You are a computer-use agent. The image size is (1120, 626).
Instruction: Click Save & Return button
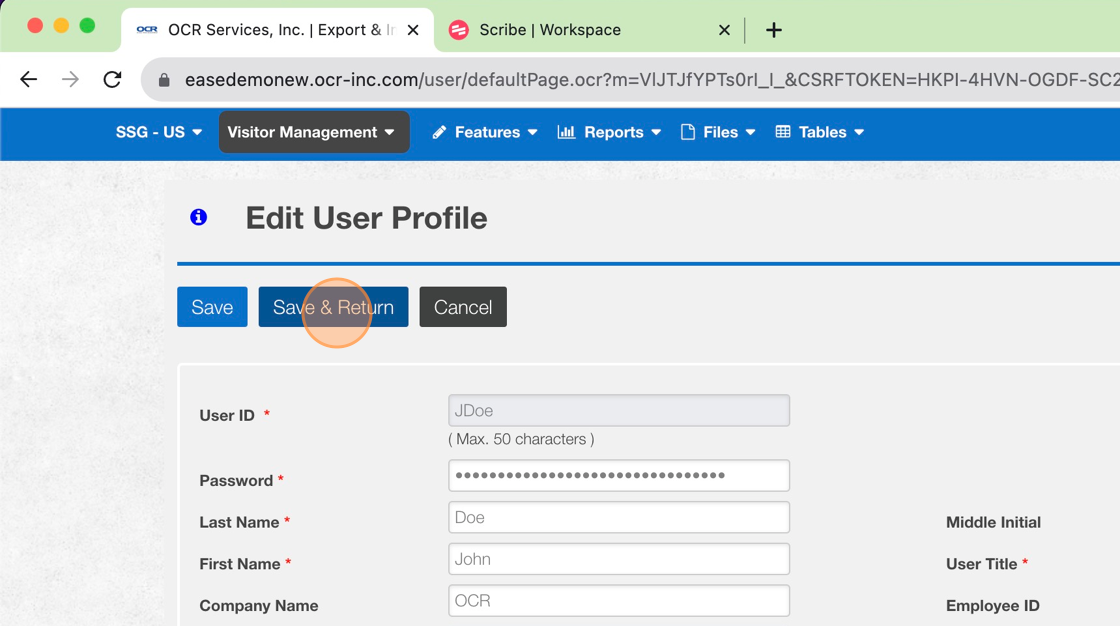[x=333, y=307]
